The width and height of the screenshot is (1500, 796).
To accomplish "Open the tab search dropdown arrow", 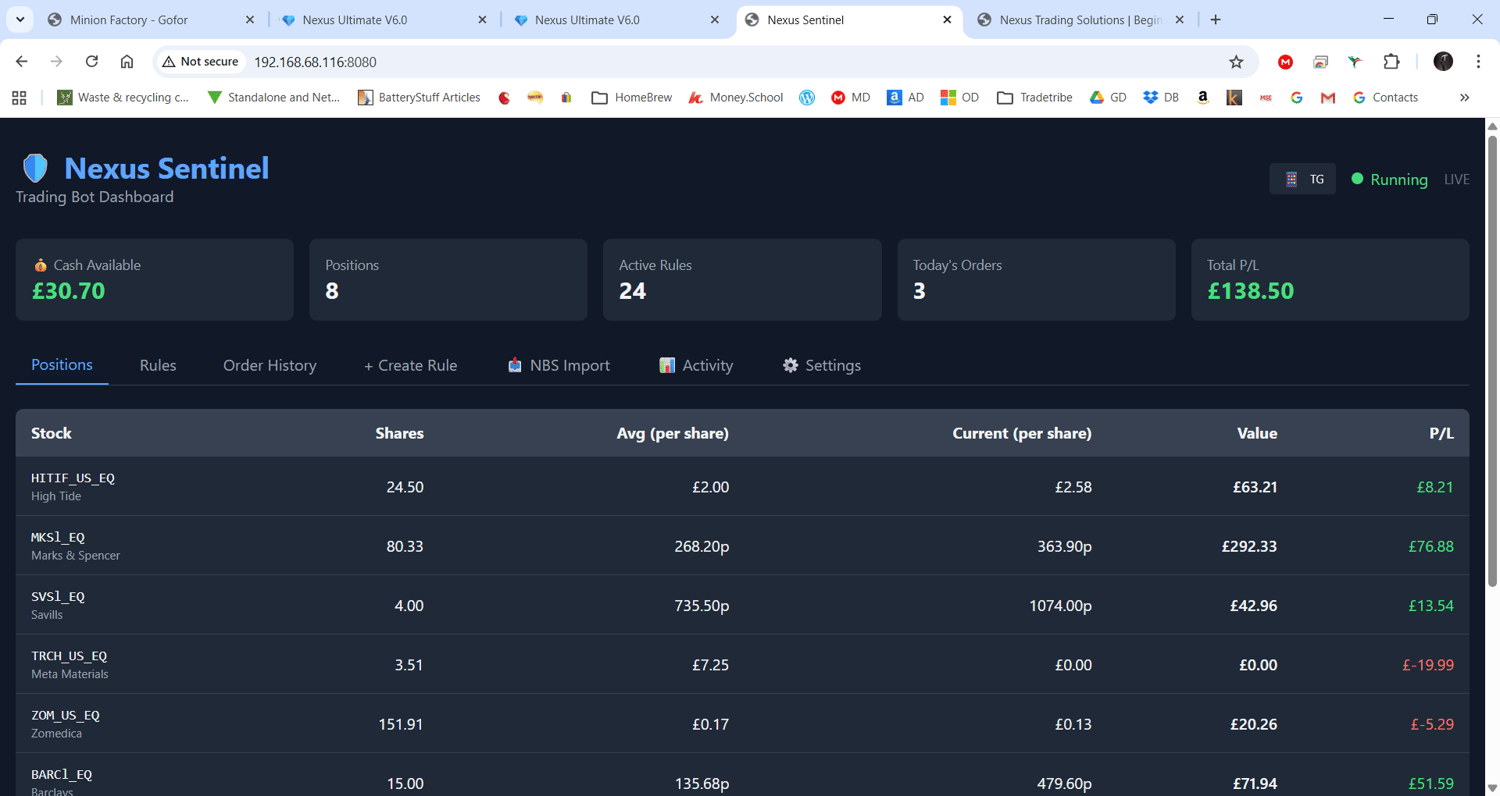I will pyautogui.click(x=20, y=20).
